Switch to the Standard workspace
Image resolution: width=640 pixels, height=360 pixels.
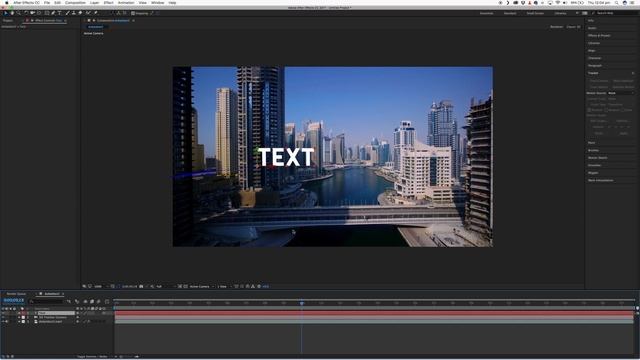pos(510,13)
